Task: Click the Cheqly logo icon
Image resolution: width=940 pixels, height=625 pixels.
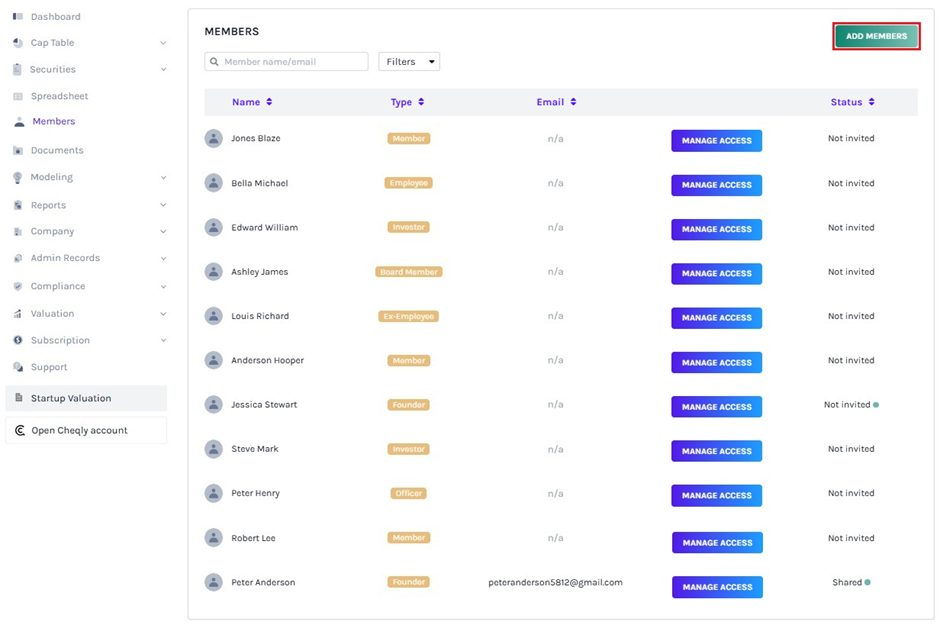Action: pyautogui.click(x=20, y=431)
